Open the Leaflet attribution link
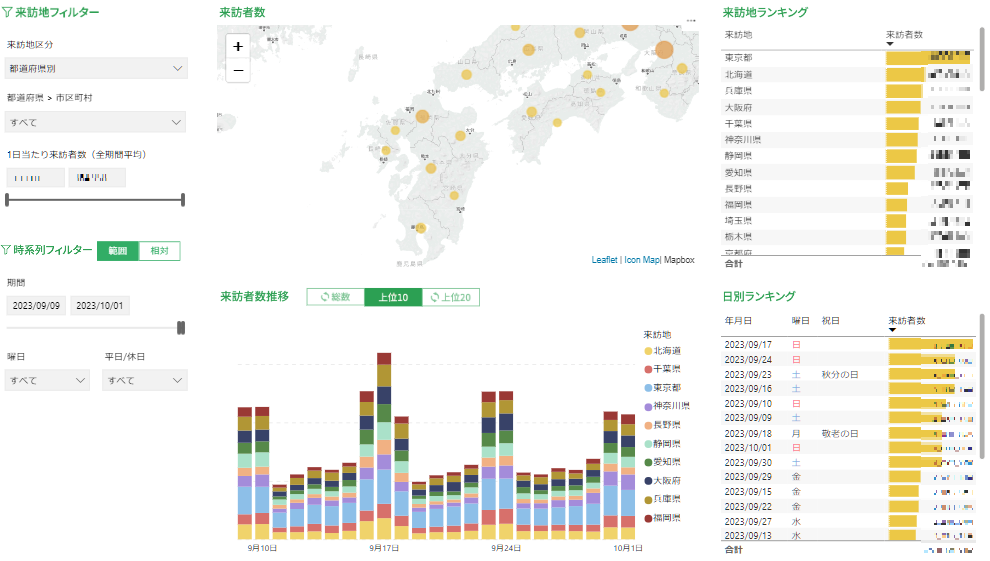This screenshot has width=990, height=561. [x=604, y=259]
